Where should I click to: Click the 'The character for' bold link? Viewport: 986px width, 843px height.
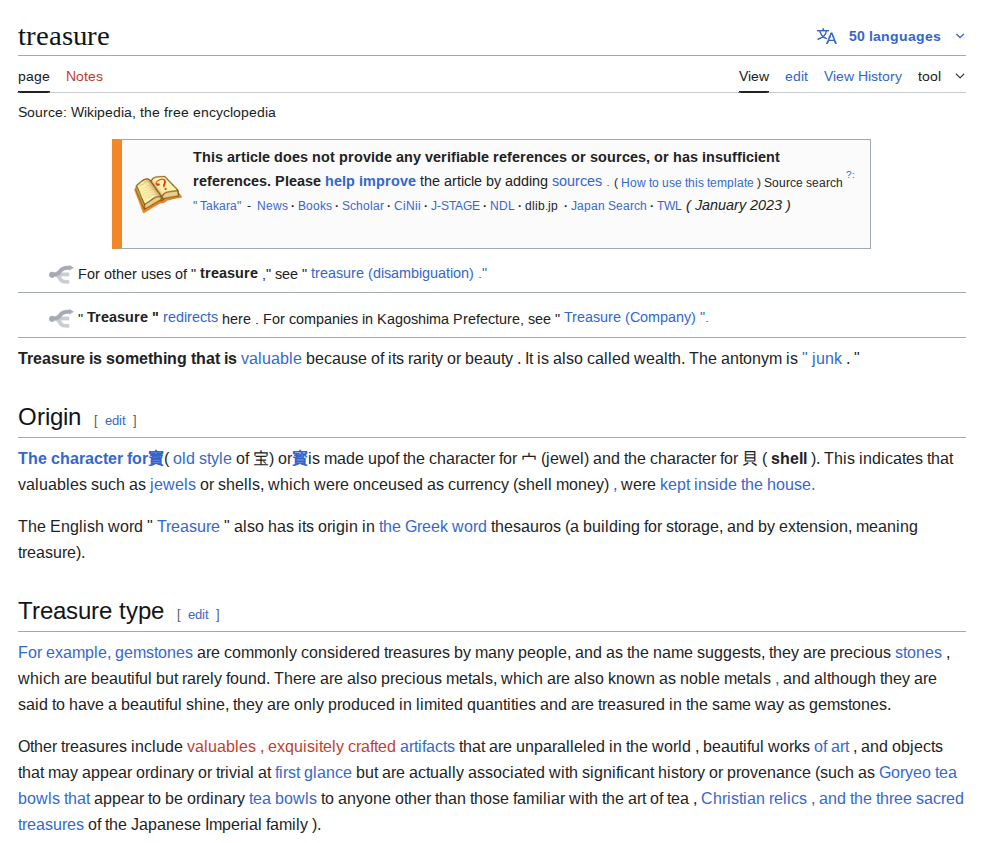point(82,459)
